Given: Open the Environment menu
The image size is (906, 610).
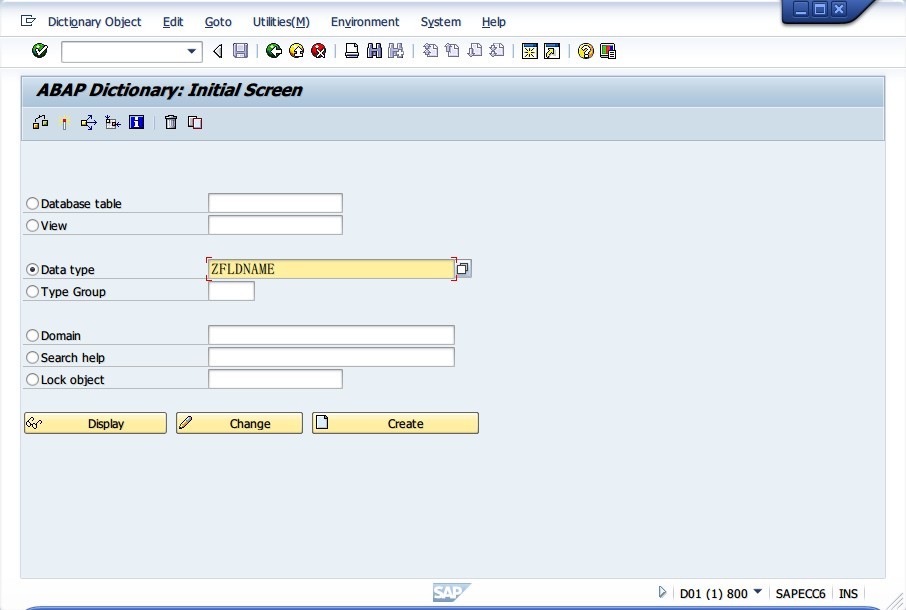Looking at the screenshot, I should (365, 22).
